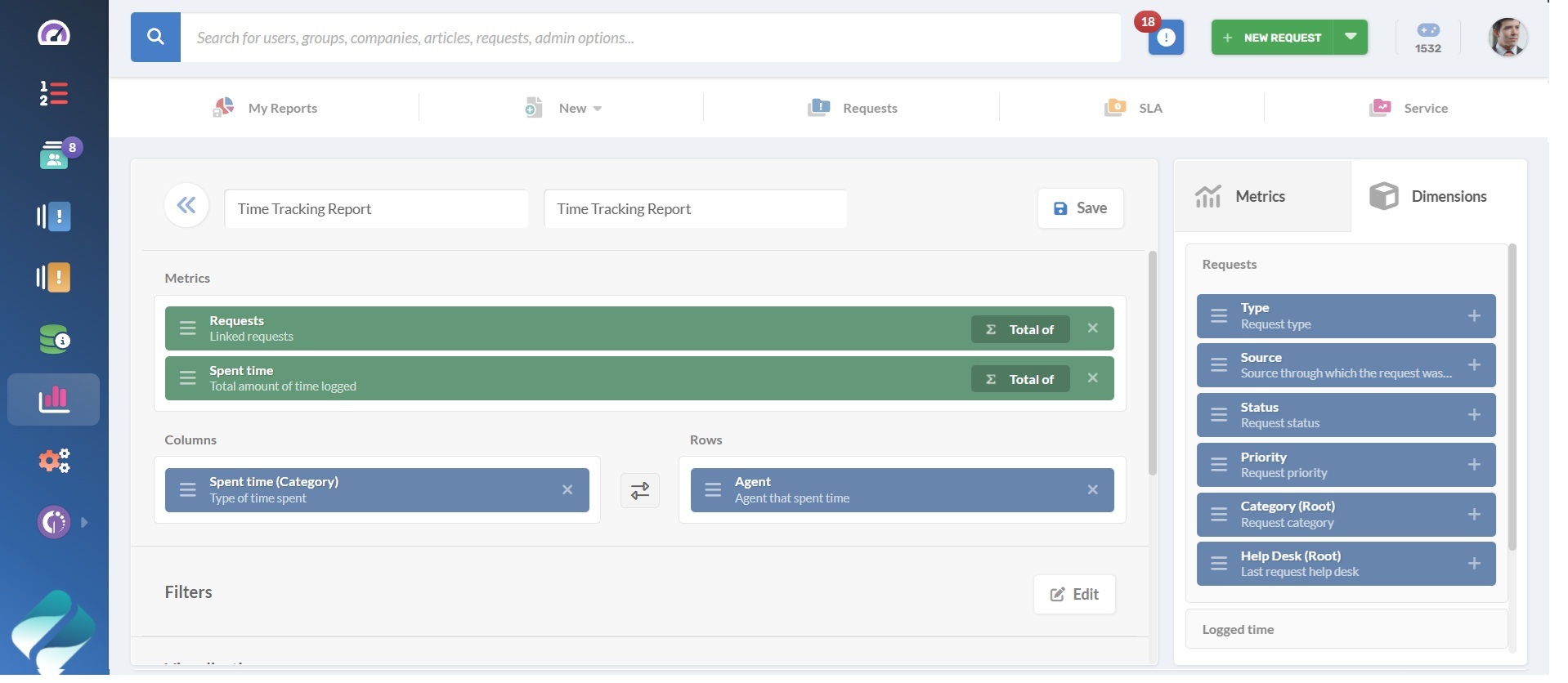Image resolution: width=1568 pixels, height=683 pixels.
Task: Click the gamepad points 1532 icon
Action: 1428,38
